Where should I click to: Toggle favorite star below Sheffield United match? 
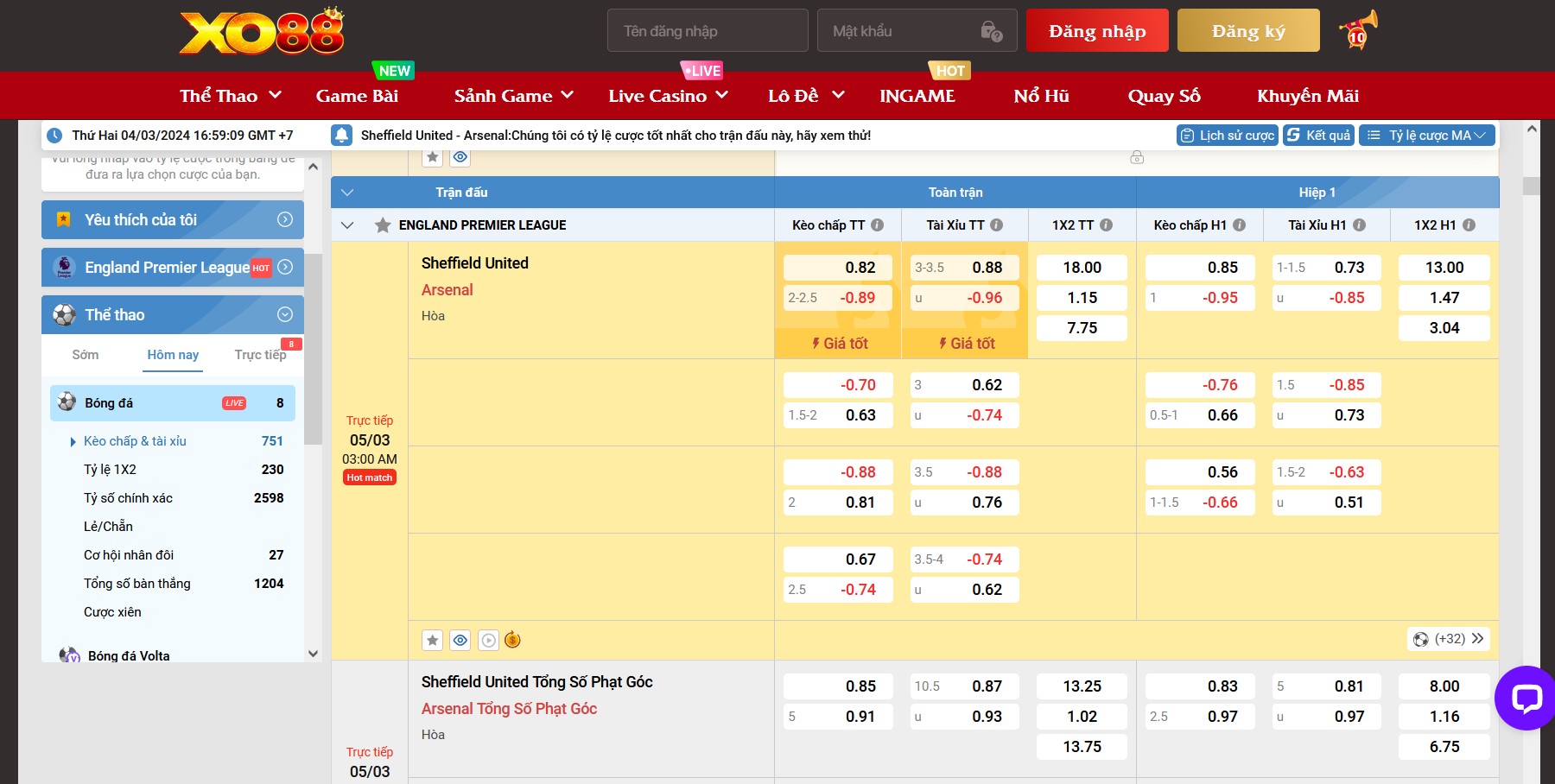(x=433, y=640)
